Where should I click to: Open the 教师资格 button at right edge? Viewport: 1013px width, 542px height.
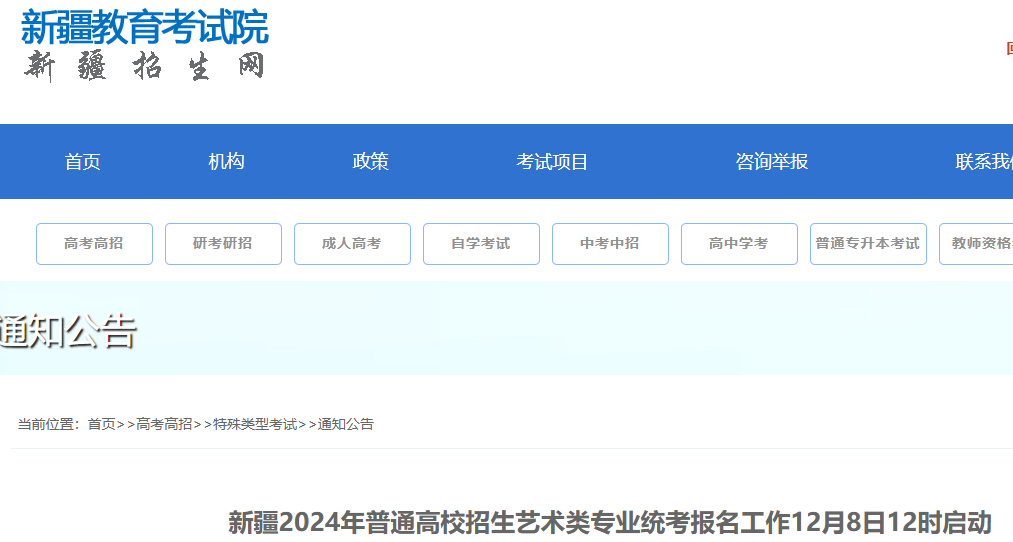[978, 244]
